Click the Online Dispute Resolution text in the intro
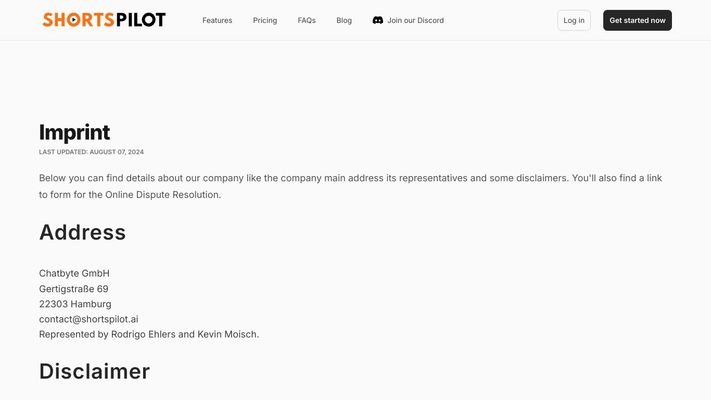The height and width of the screenshot is (400, 711). (x=162, y=195)
